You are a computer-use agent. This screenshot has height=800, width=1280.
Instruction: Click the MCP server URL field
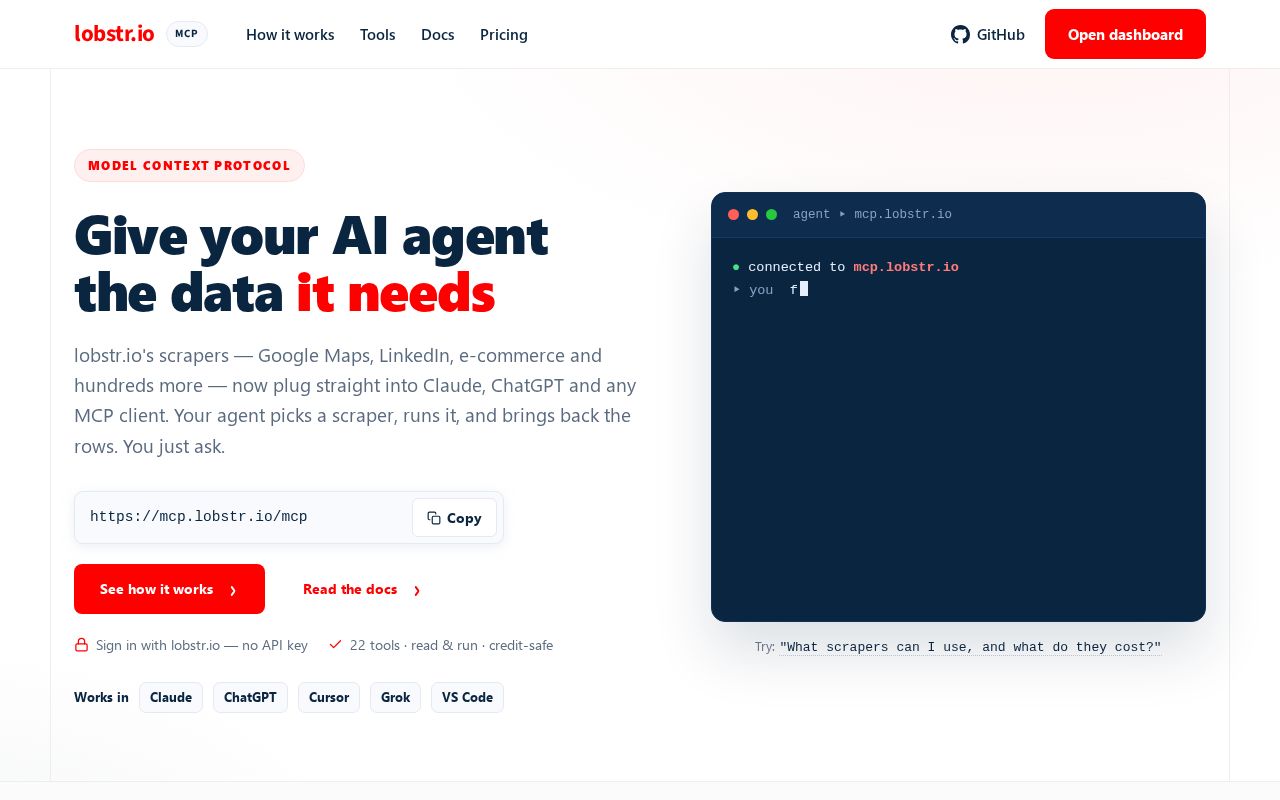[289, 517]
